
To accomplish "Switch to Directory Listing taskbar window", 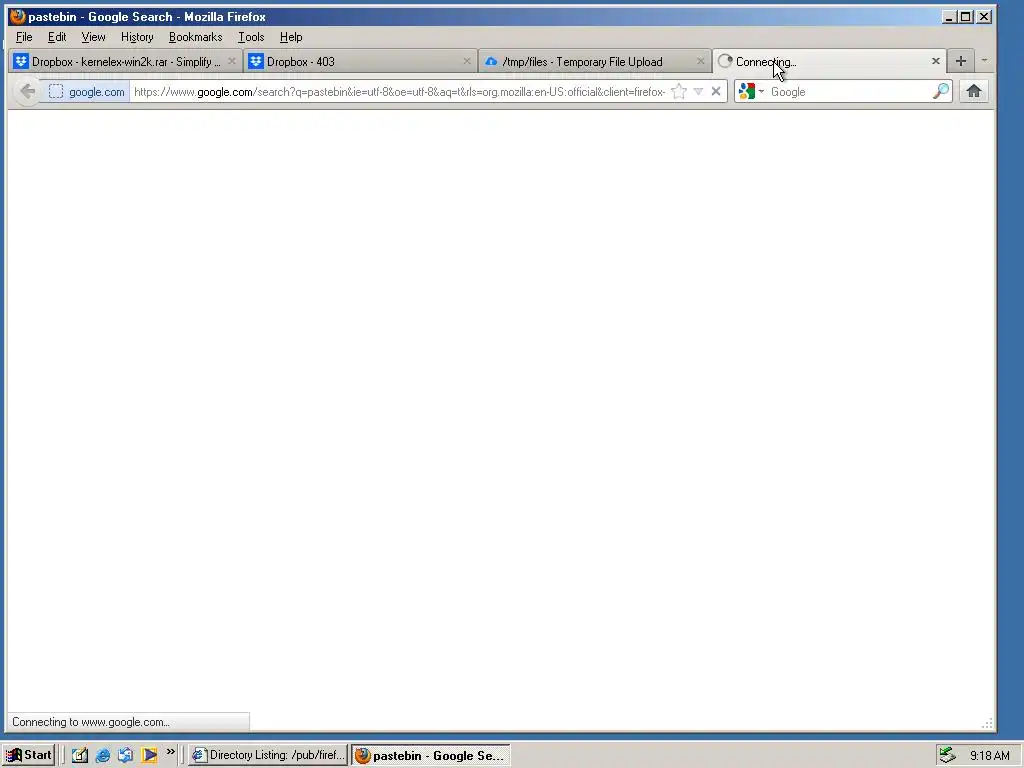I will coord(268,755).
